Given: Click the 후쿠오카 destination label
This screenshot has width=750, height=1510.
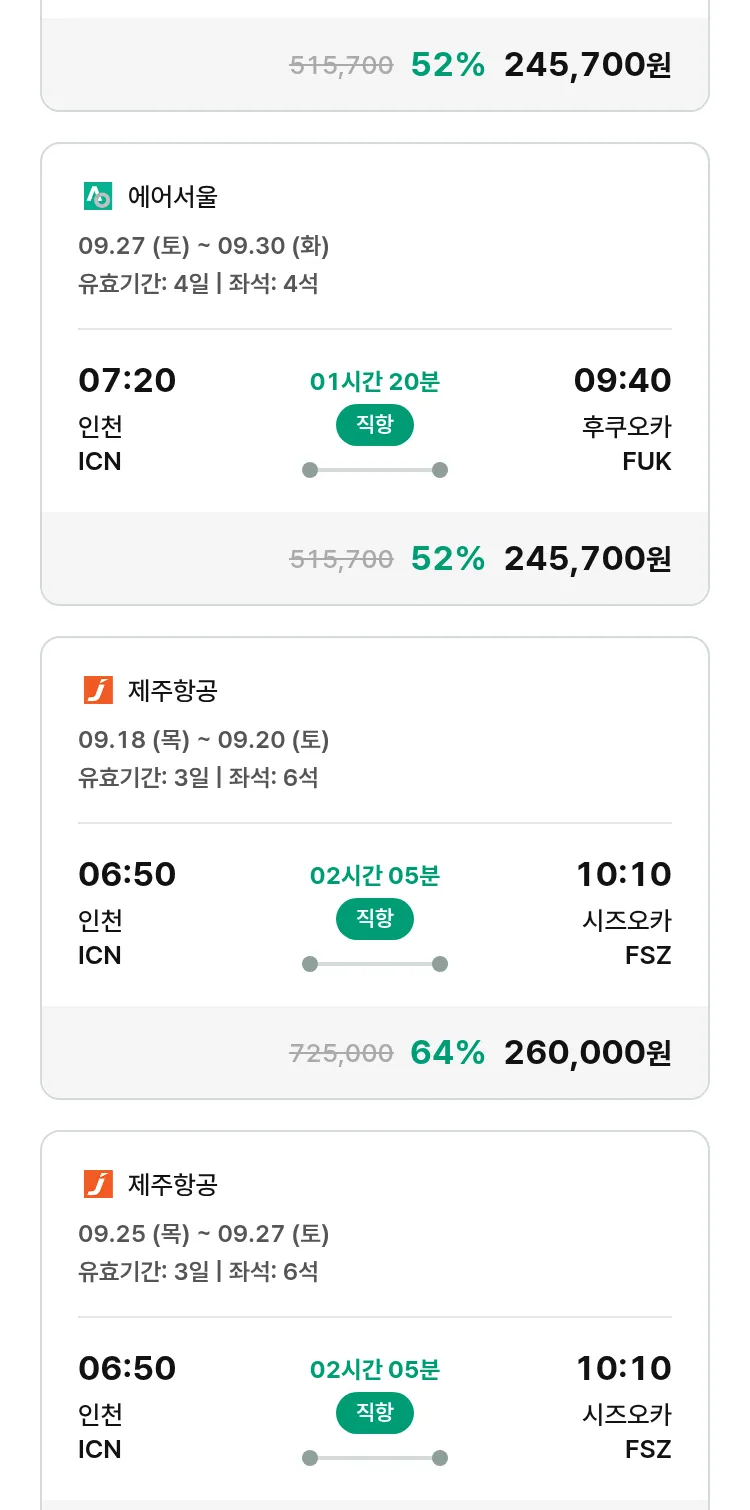Looking at the screenshot, I should [x=626, y=427].
